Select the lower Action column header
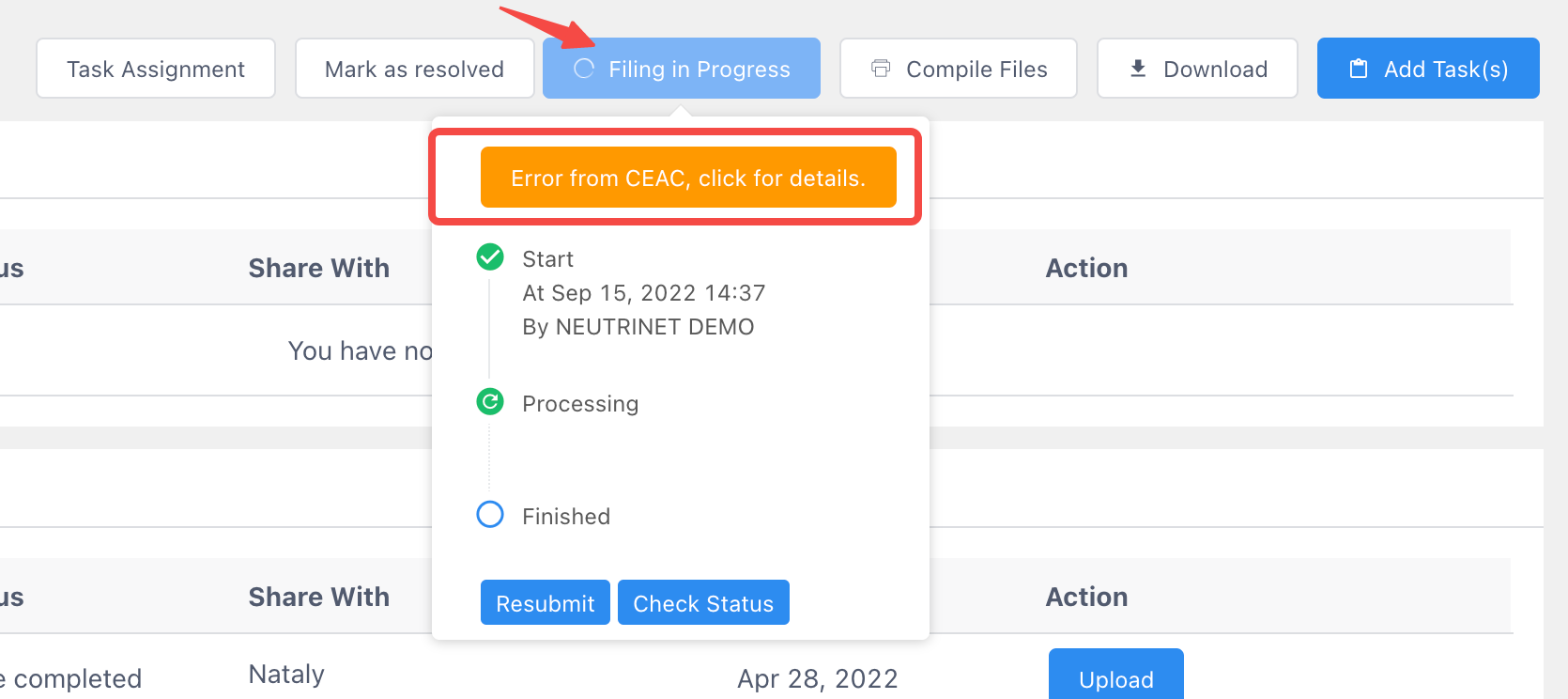 [x=1086, y=597]
